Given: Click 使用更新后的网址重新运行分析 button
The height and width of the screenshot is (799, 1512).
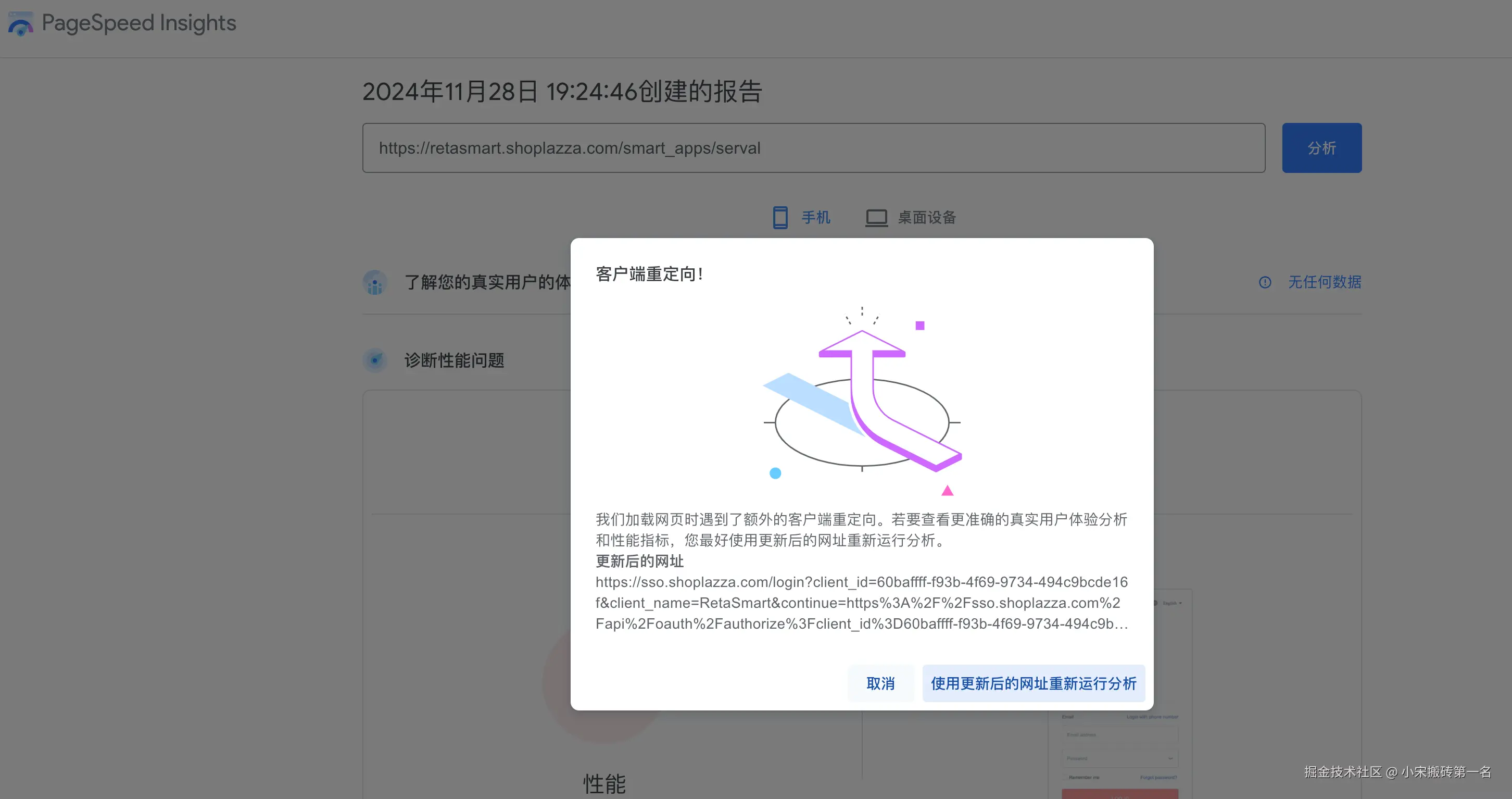Looking at the screenshot, I should [x=1034, y=683].
